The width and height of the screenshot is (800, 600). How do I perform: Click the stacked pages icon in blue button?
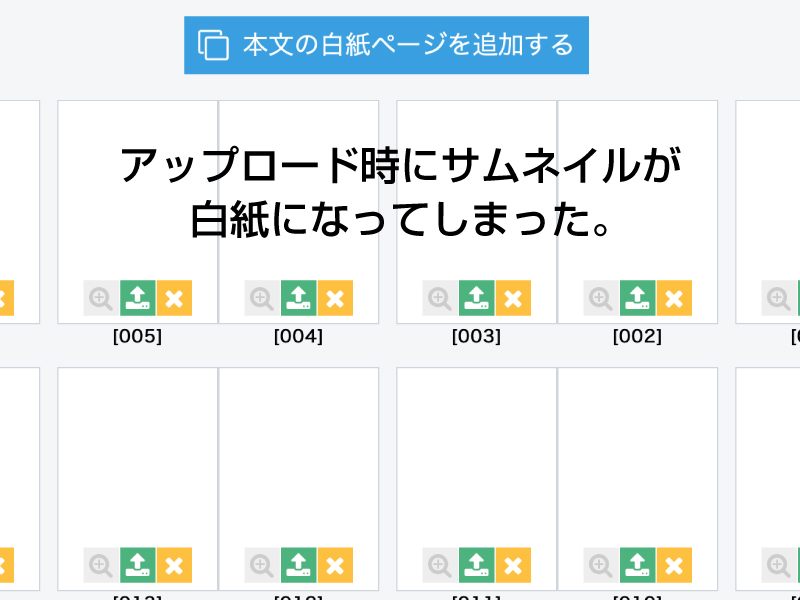coord(213,45)
